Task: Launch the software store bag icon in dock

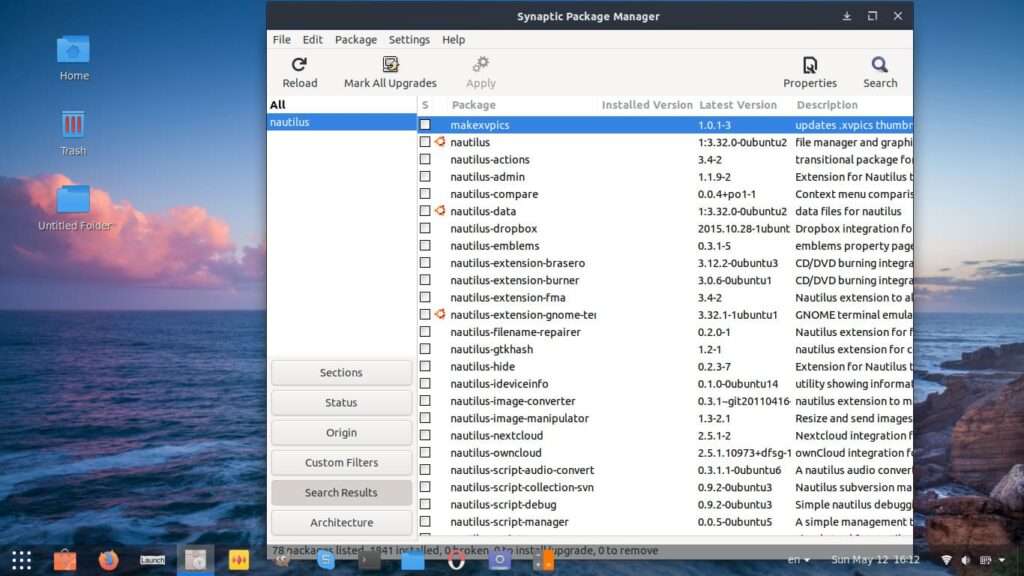Action: tap(65, 560)
